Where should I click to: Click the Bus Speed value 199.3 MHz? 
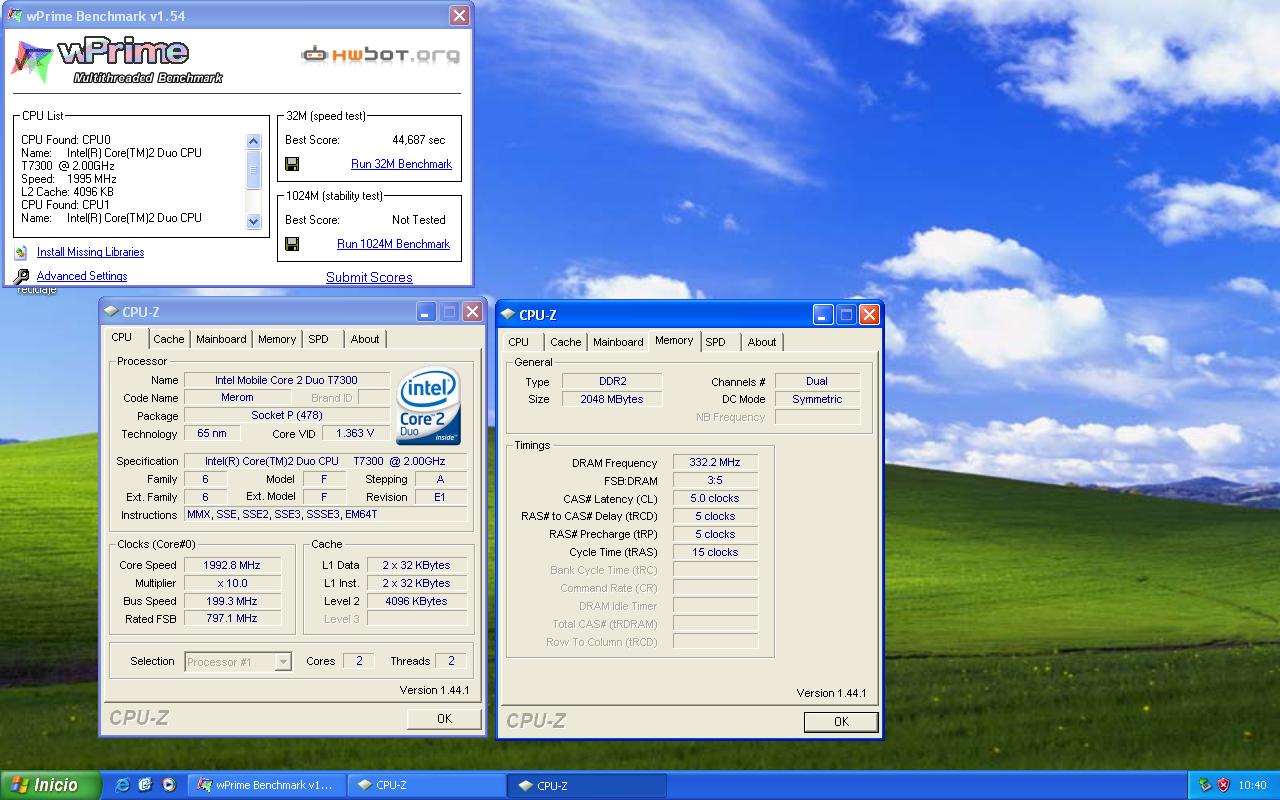coord(232,601)
